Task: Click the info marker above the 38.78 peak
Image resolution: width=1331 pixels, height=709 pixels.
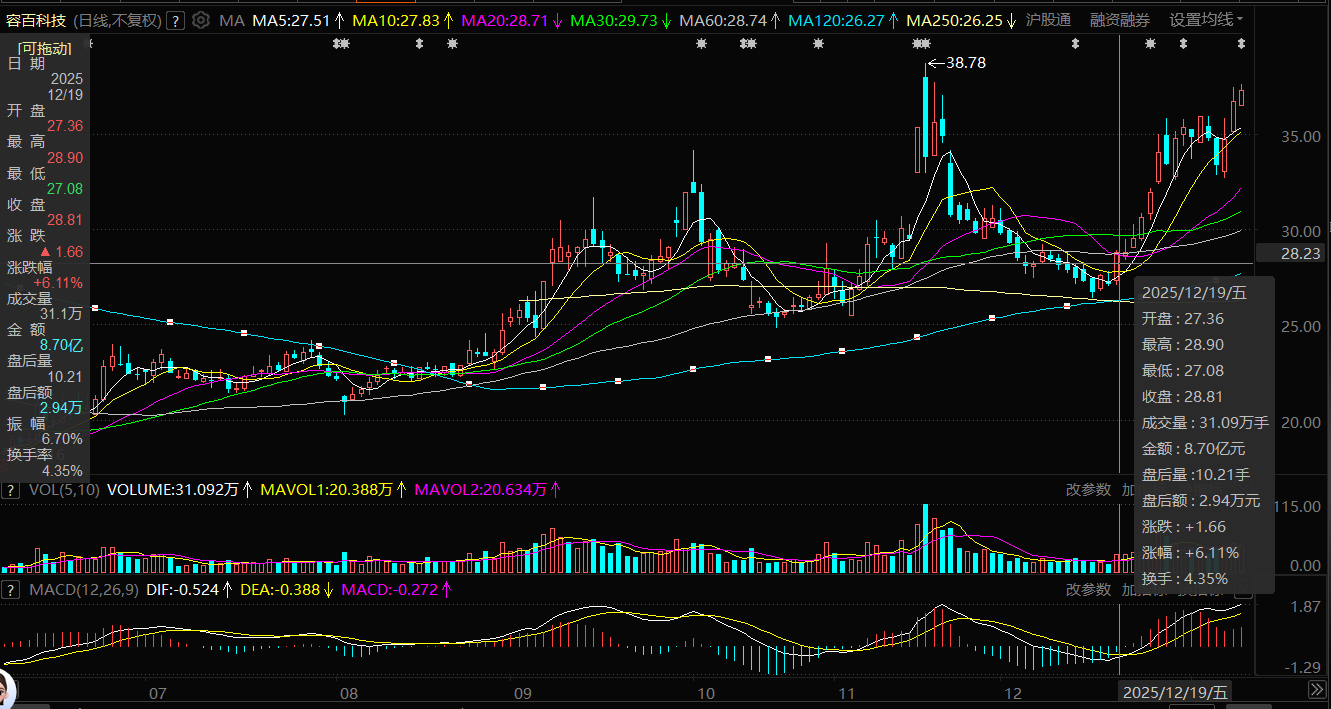Action: 921,43
